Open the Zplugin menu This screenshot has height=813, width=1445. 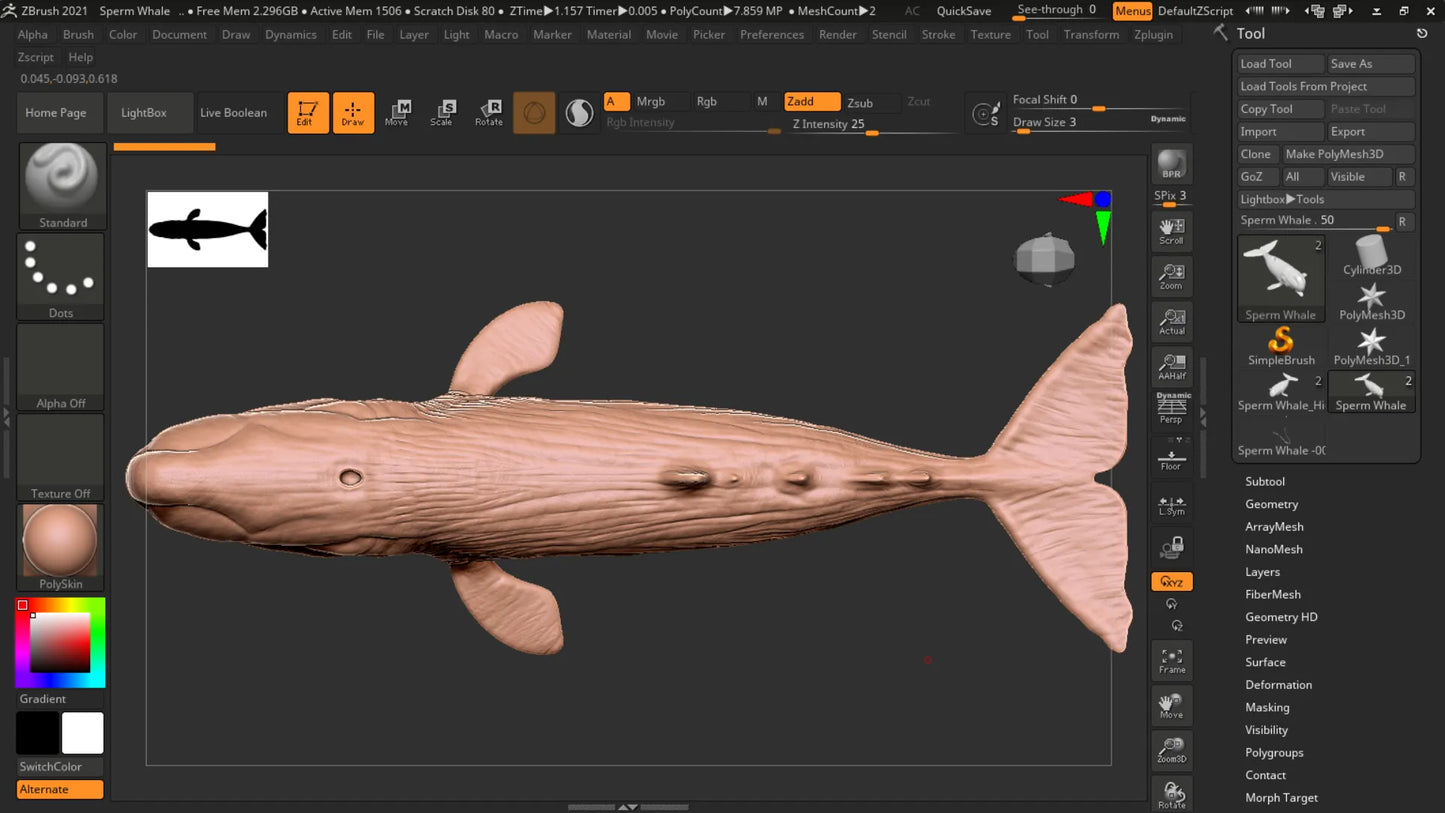[1153, 34]
